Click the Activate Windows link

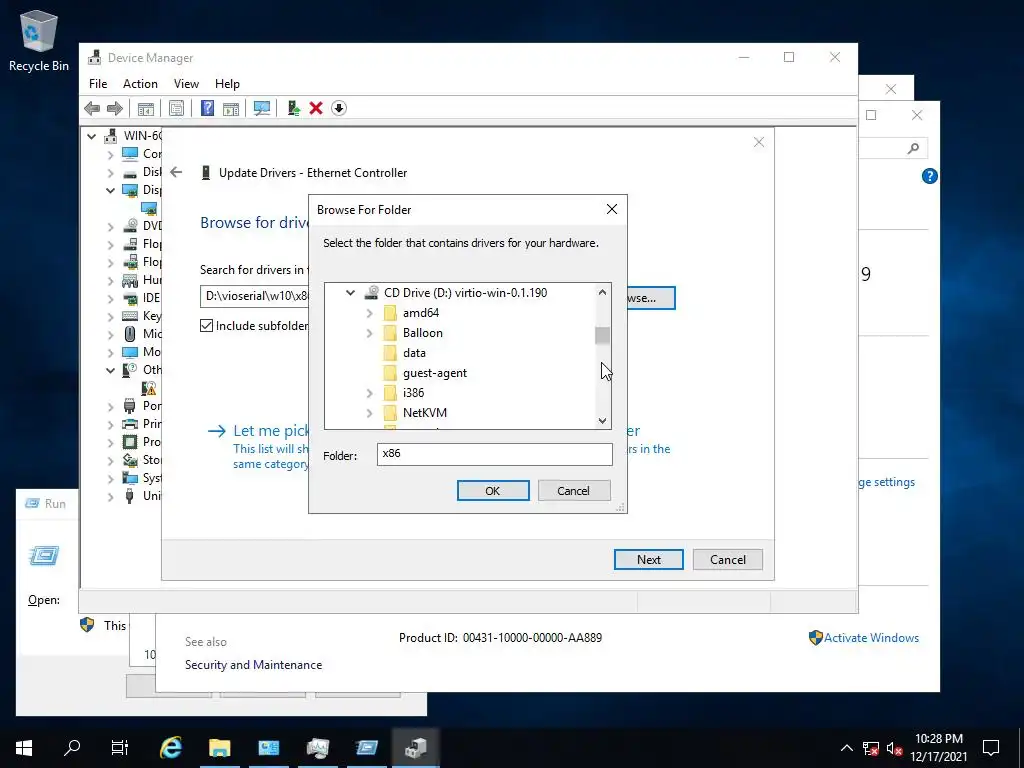871,638
